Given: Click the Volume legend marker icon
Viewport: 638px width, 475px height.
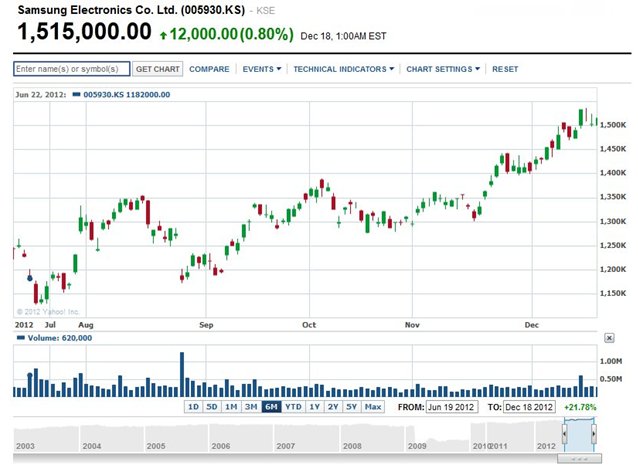Looking at the screenshot, I should click(20, 338).
